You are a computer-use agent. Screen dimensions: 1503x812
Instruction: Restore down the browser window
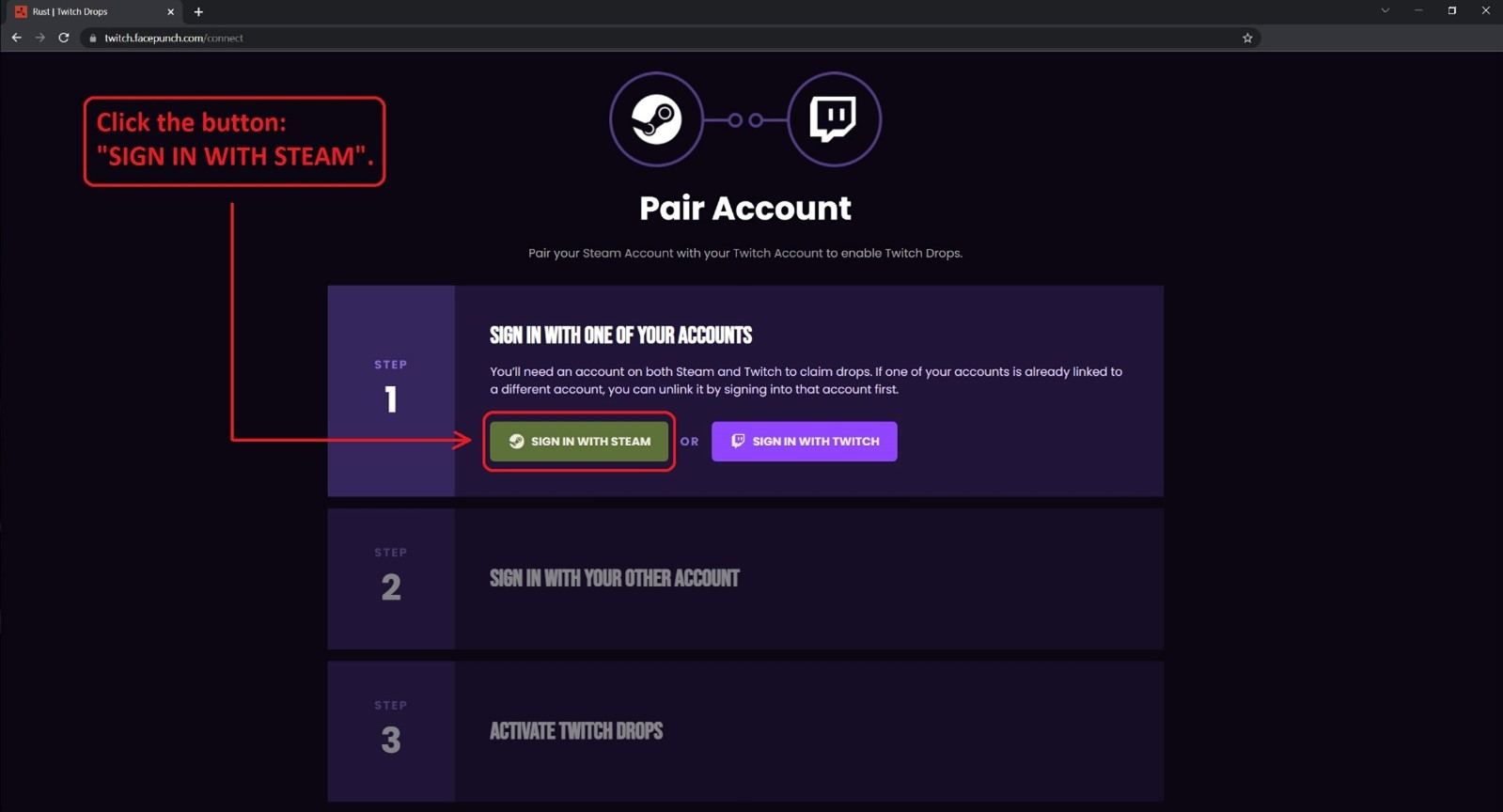pyautogui.click(x=1451, y=11)
